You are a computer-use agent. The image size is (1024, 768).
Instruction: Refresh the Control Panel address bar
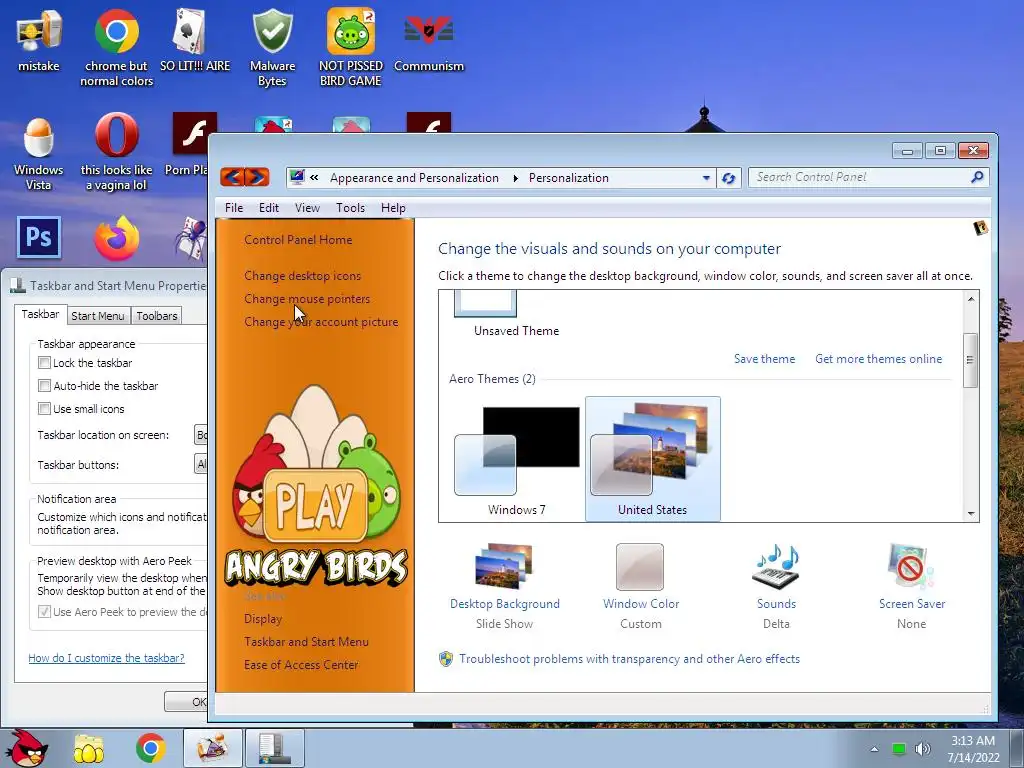coord(729,178)
